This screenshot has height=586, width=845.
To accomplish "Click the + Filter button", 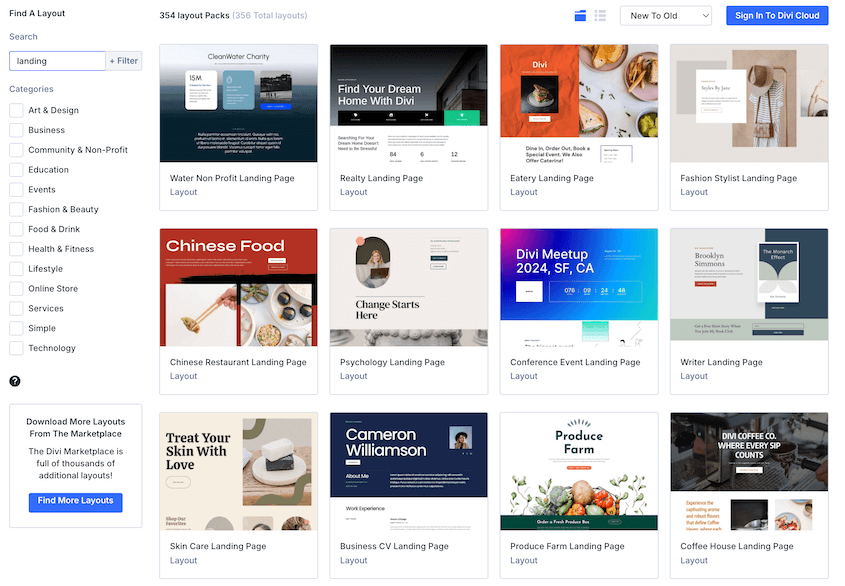I will click(x=123, y=60).
